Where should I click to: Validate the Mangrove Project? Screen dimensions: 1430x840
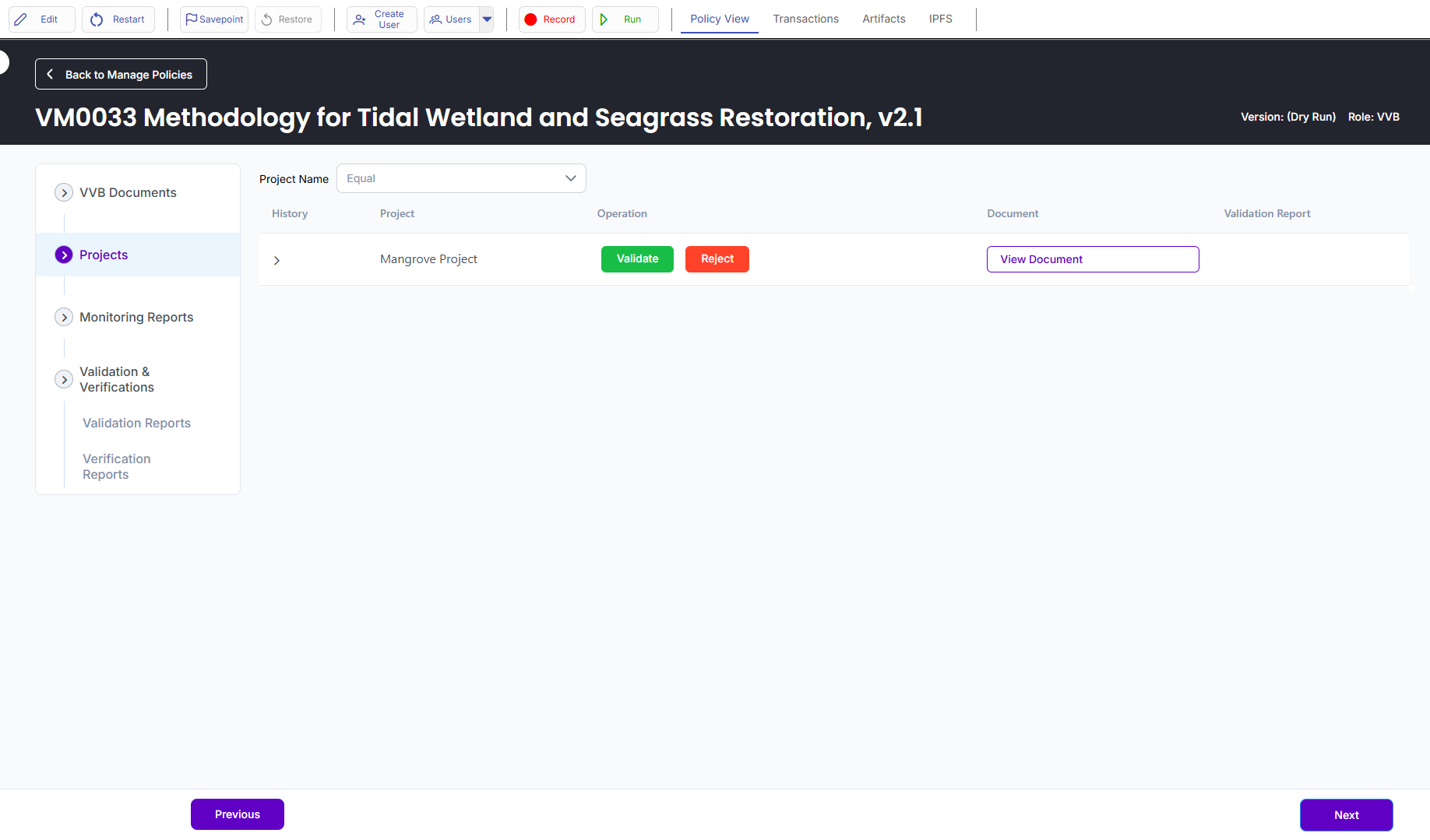coord(637,259)
